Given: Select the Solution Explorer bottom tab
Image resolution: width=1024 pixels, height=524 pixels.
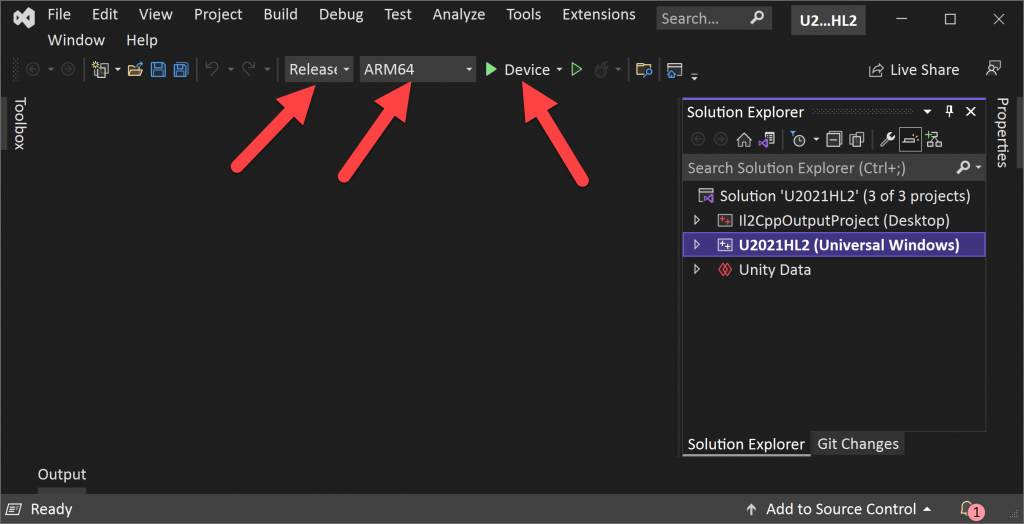Looking at the screenshot, I should pos(746,444).
